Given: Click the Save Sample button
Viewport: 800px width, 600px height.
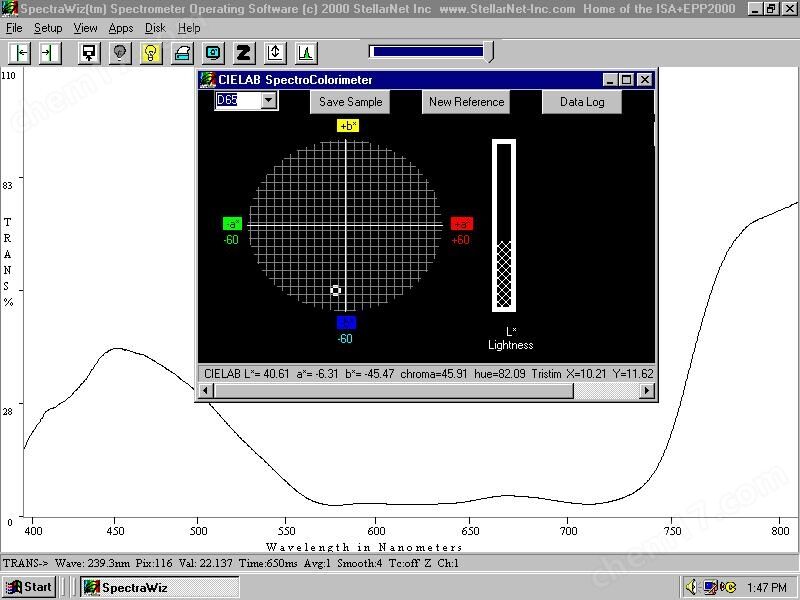Looking at the screenshot, I should tap(351, 102).
